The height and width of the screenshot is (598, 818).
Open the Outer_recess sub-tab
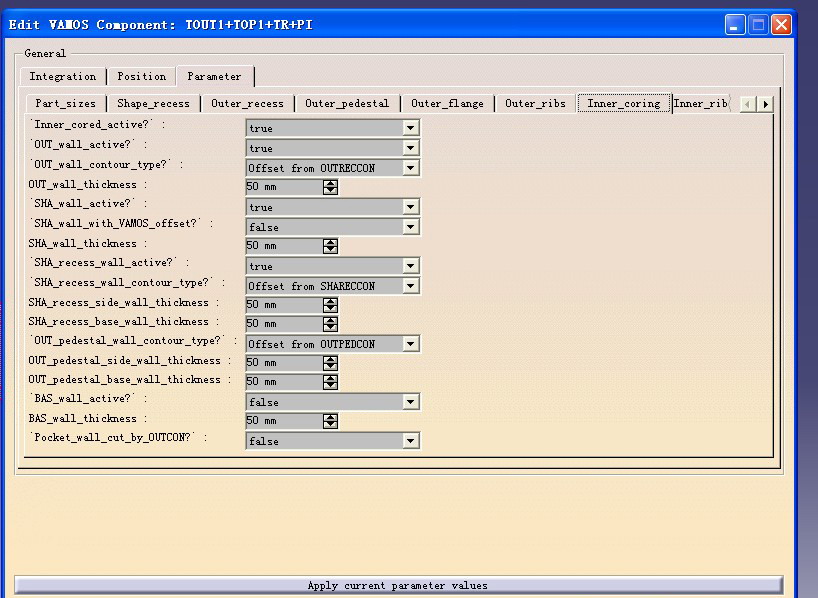[247, 103]
